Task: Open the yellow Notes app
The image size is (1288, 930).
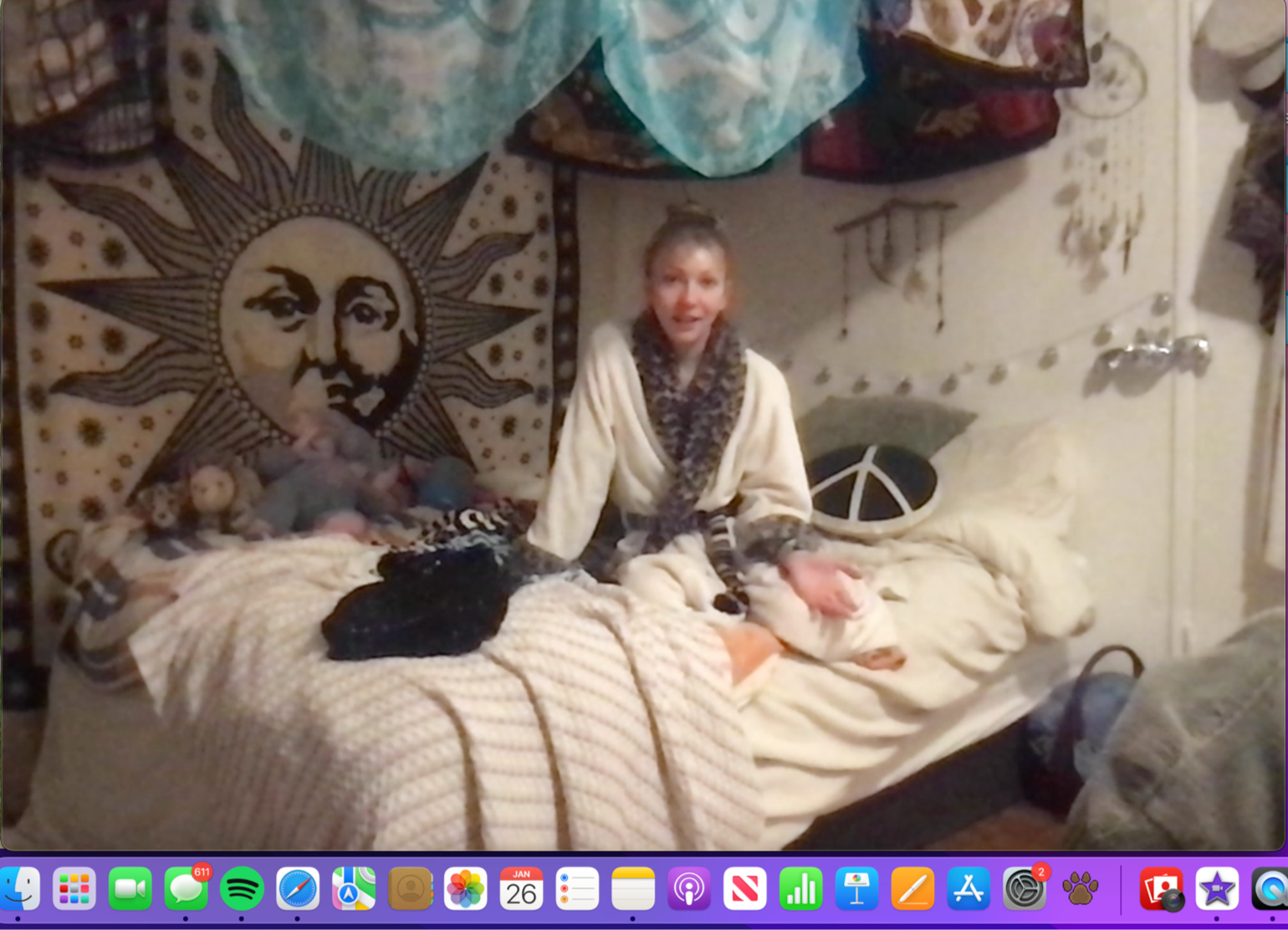Action: [x=633, y=888]
